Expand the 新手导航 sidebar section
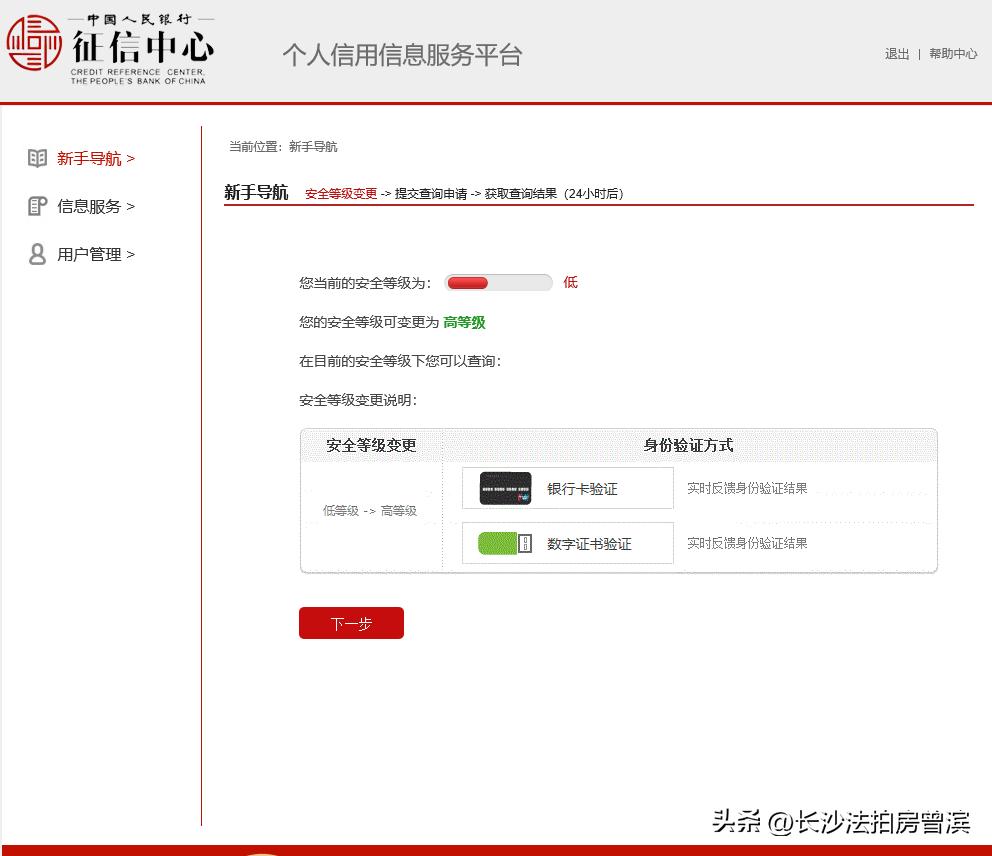 (94, 157)
